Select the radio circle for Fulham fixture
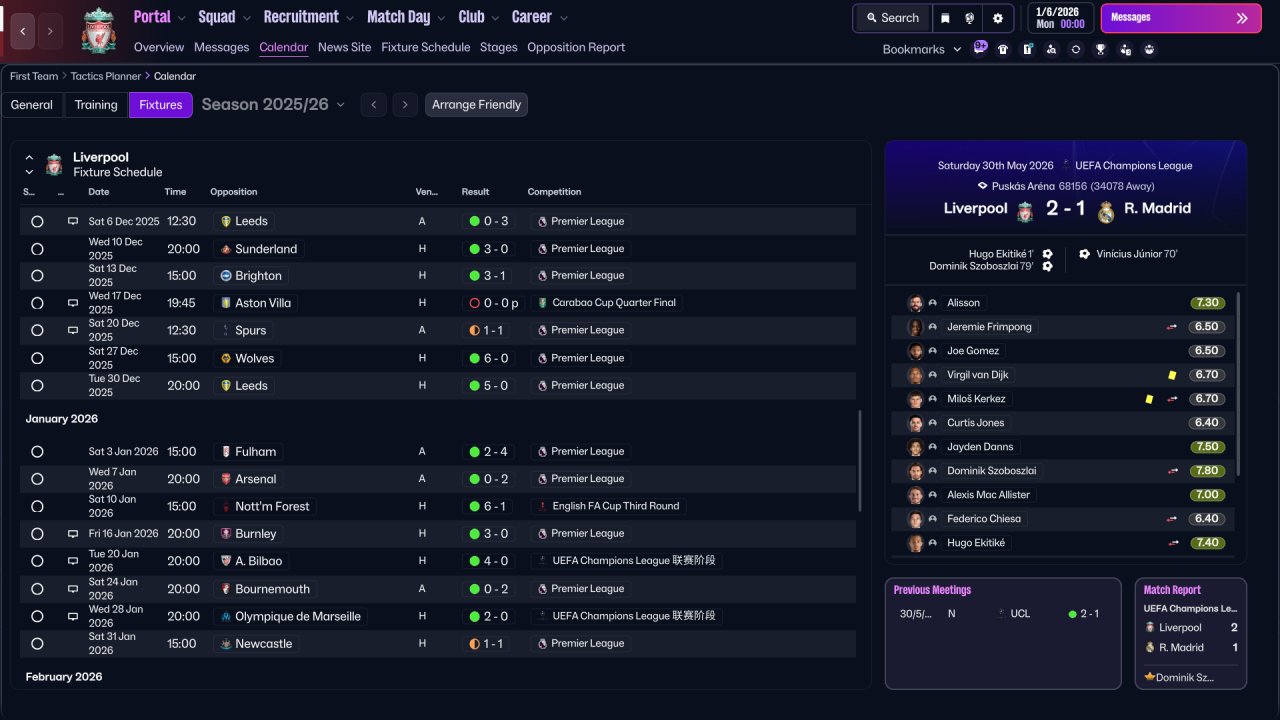The width and height of the screenshot is (1280, 720). coord(37,452)
